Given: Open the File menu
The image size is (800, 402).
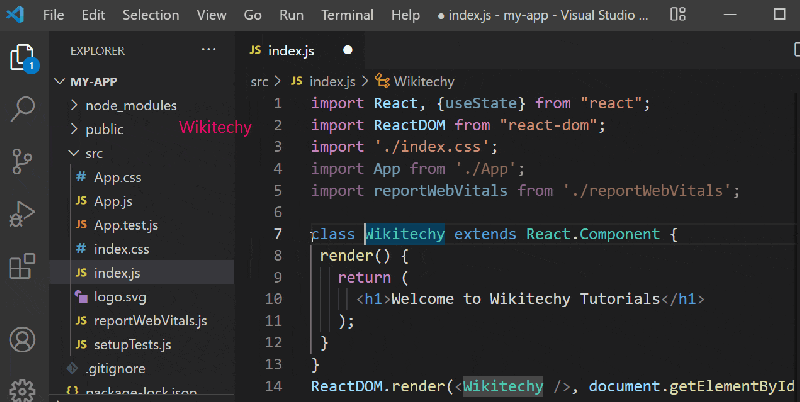Looking at the screenshot, I should (x=54, y=15).
